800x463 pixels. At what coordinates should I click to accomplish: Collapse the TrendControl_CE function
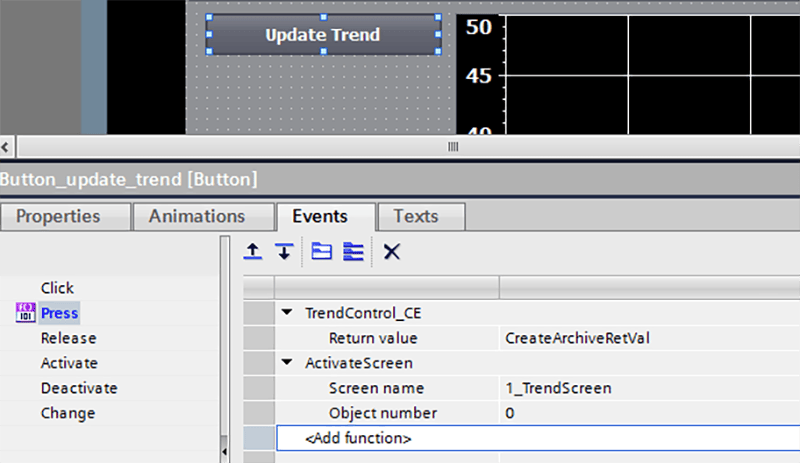coord(287,312)
